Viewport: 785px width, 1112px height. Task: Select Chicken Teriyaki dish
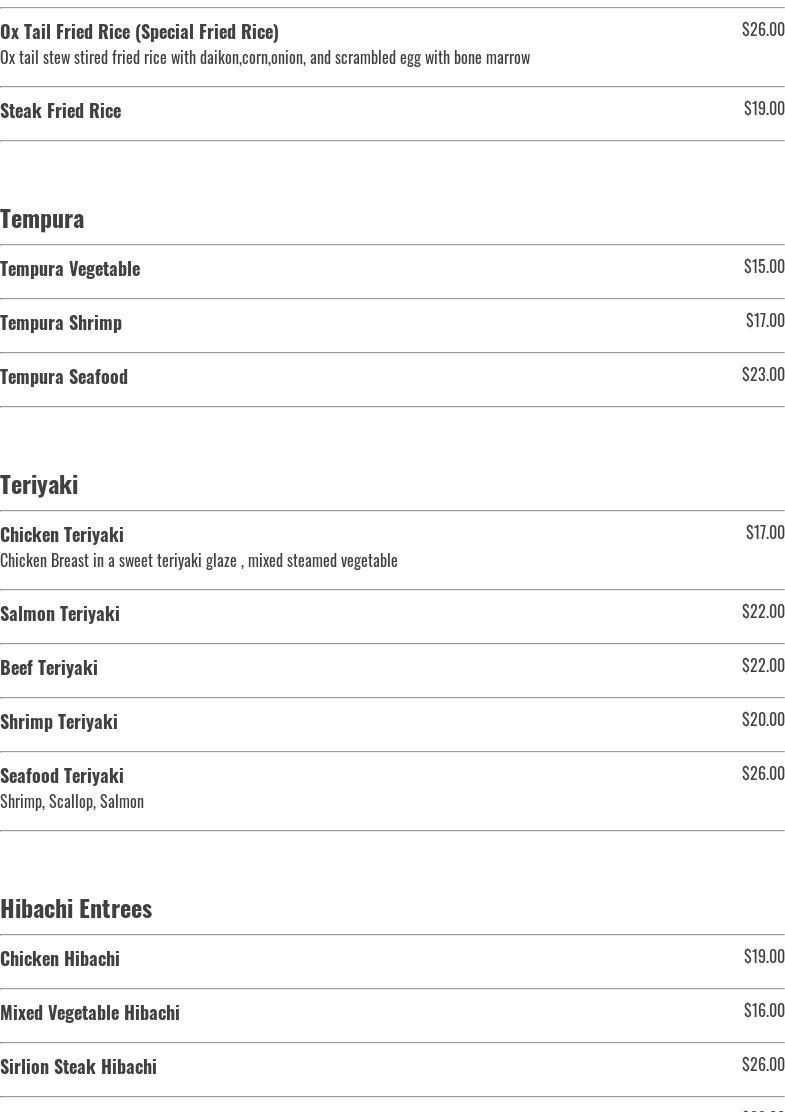(x=62, y=535)
